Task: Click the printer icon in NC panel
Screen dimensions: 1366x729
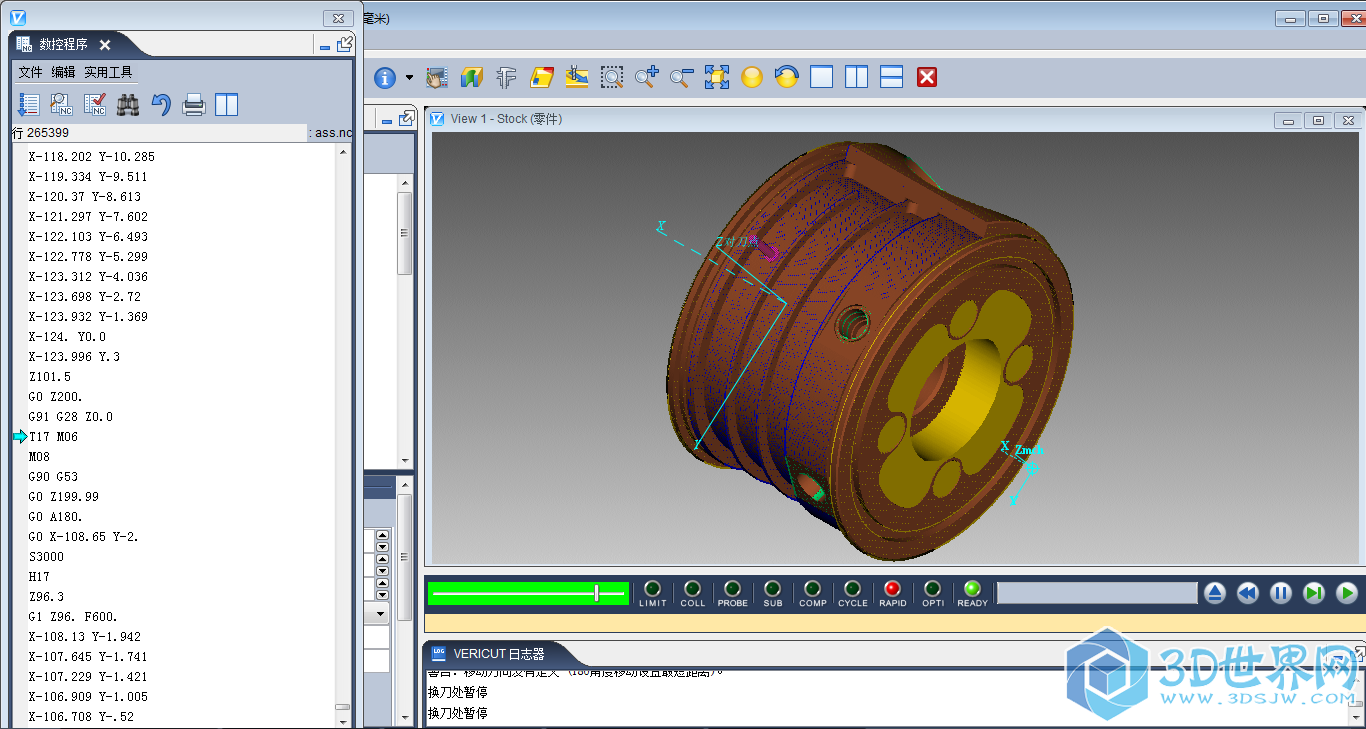Action: [194, 104]
